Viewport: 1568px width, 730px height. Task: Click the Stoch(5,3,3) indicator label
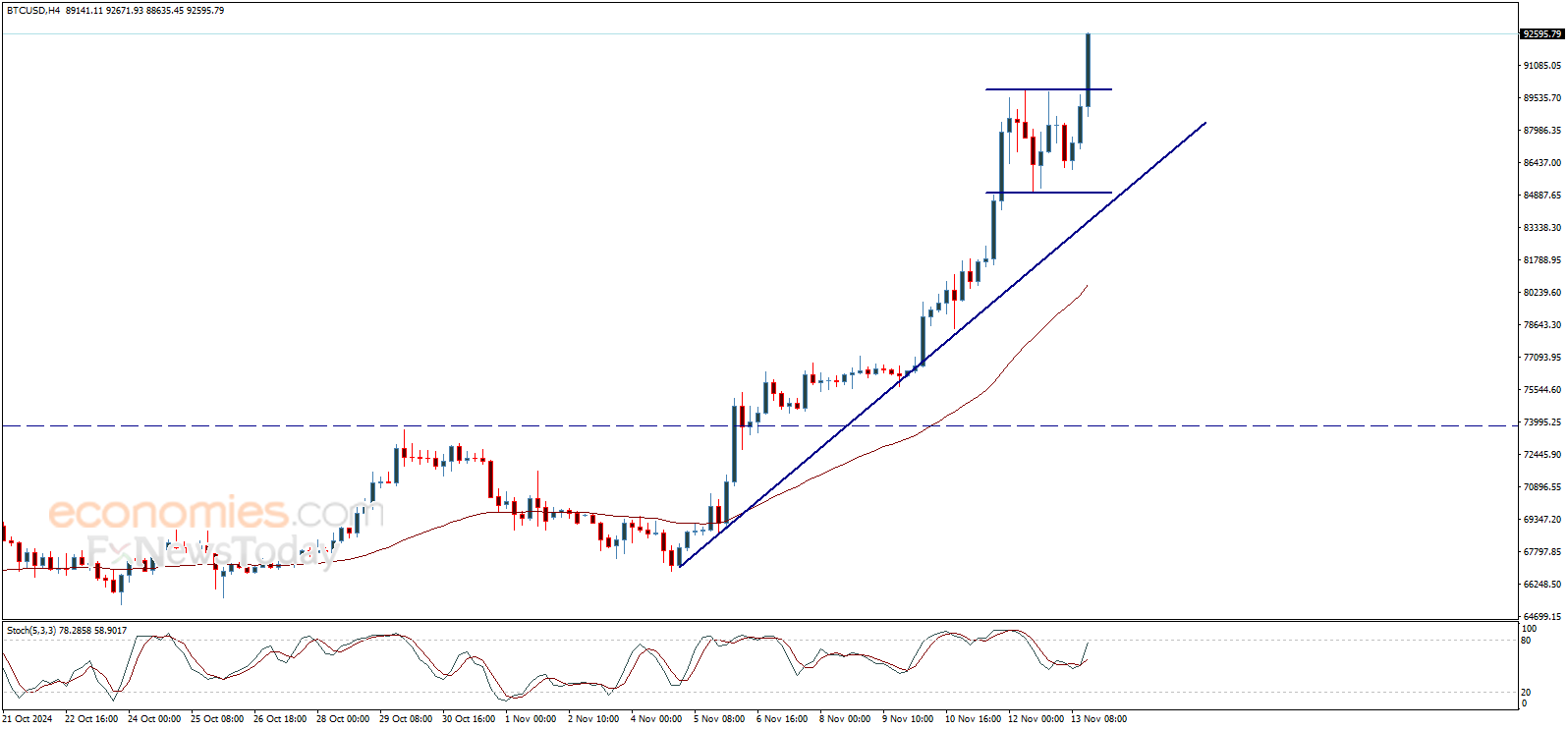[x=36, y=631]
